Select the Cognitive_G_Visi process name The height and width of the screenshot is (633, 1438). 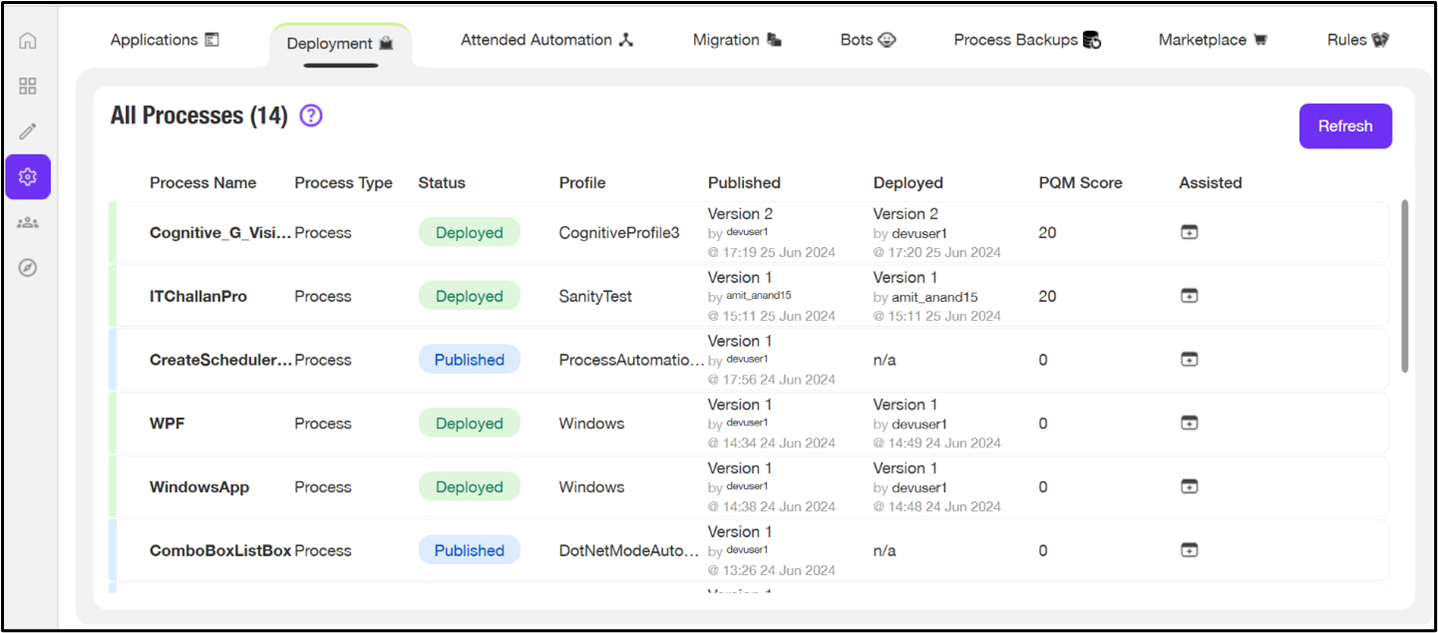(220, 233)
